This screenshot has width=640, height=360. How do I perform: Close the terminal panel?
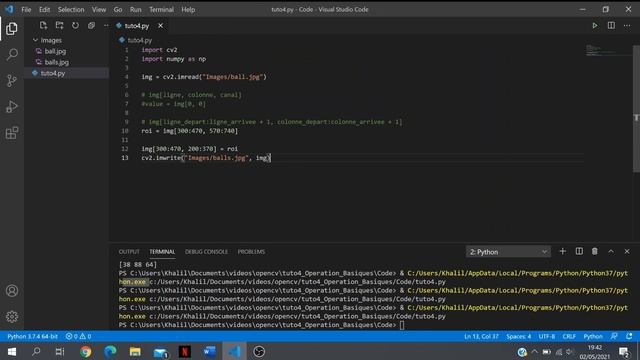[627, 251]
